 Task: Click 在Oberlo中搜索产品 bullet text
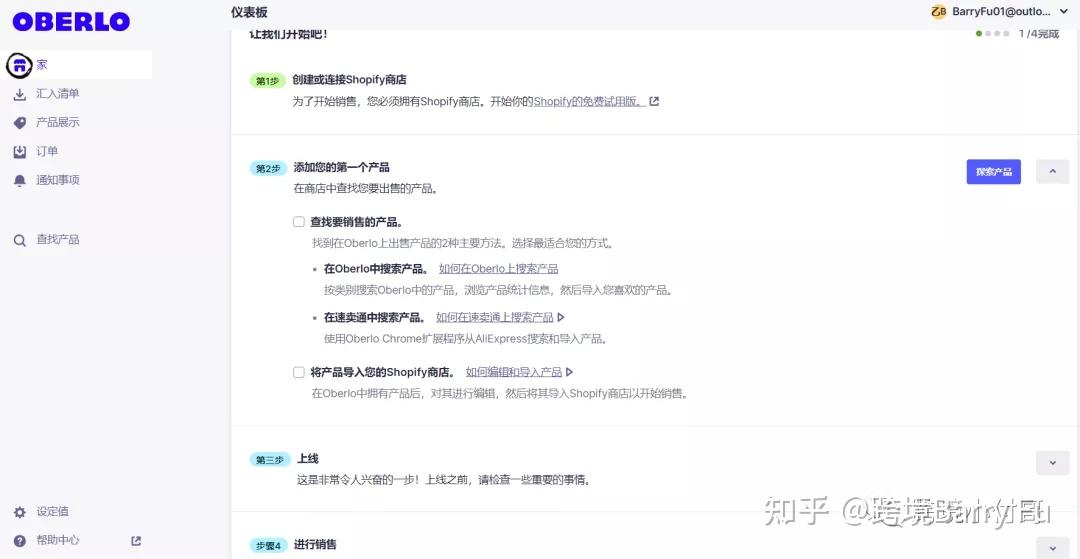tap(376, 268)
